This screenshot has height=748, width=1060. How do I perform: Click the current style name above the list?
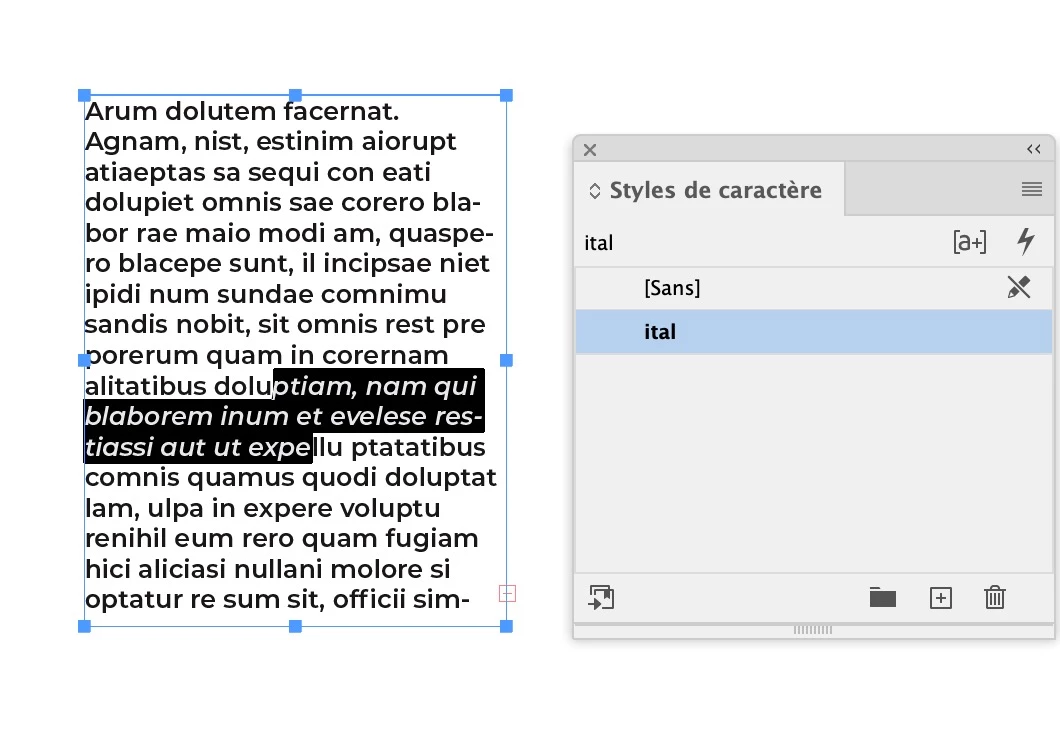tap(599, 243)
